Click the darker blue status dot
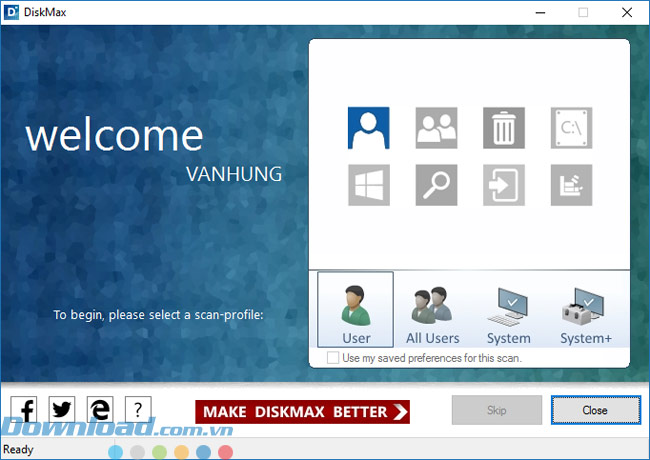Screen dimensions: 650x460 [203, 452]
